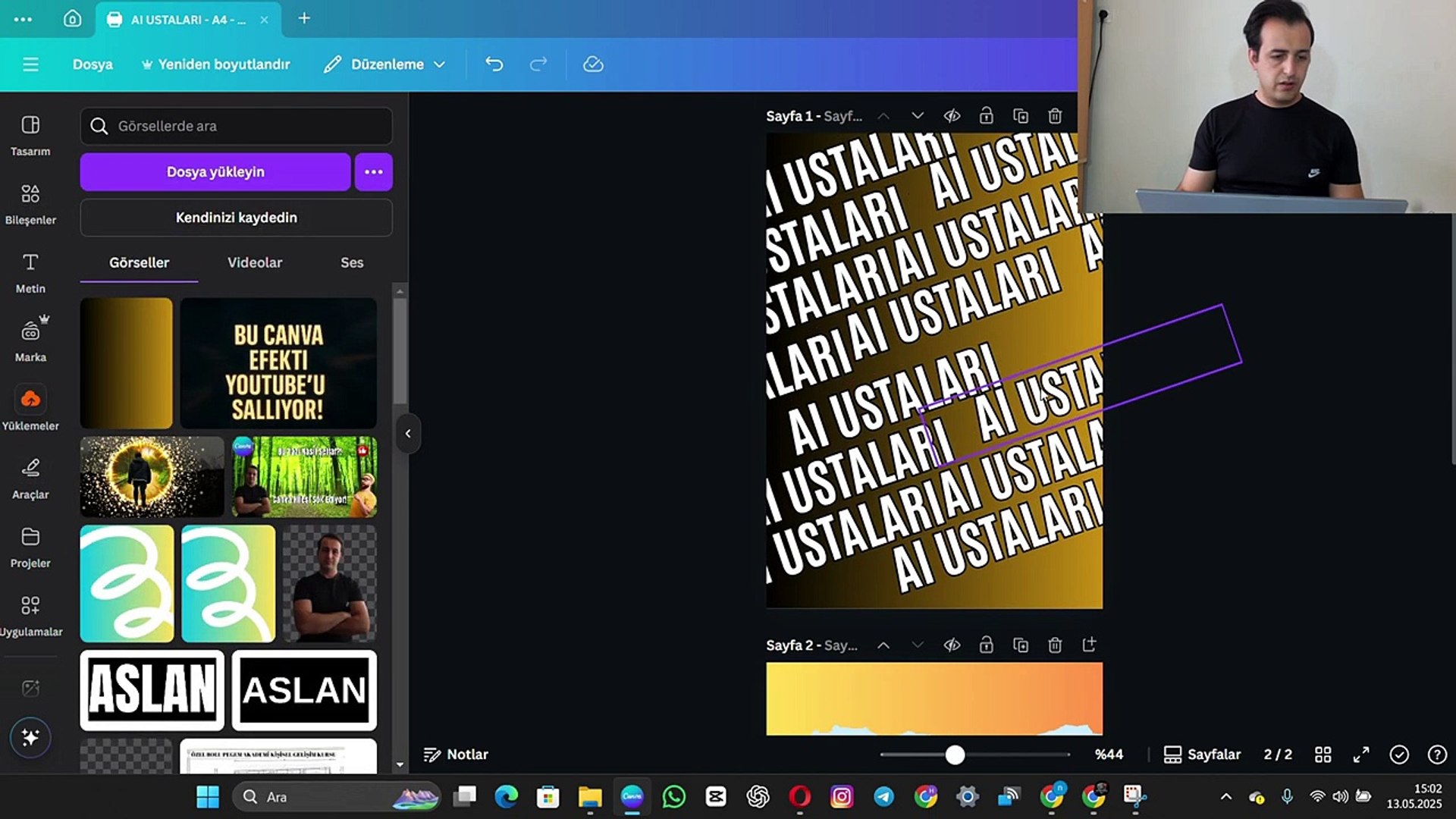
Task: Hide Sayfa 1 with the eye icon
Action: pyautogui.click(x=952, y=115)
